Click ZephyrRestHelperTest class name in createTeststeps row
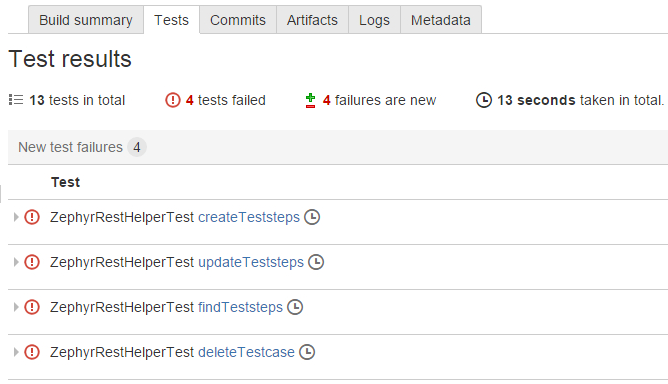This screenshot has width=668, height=384. click(122, 217)
